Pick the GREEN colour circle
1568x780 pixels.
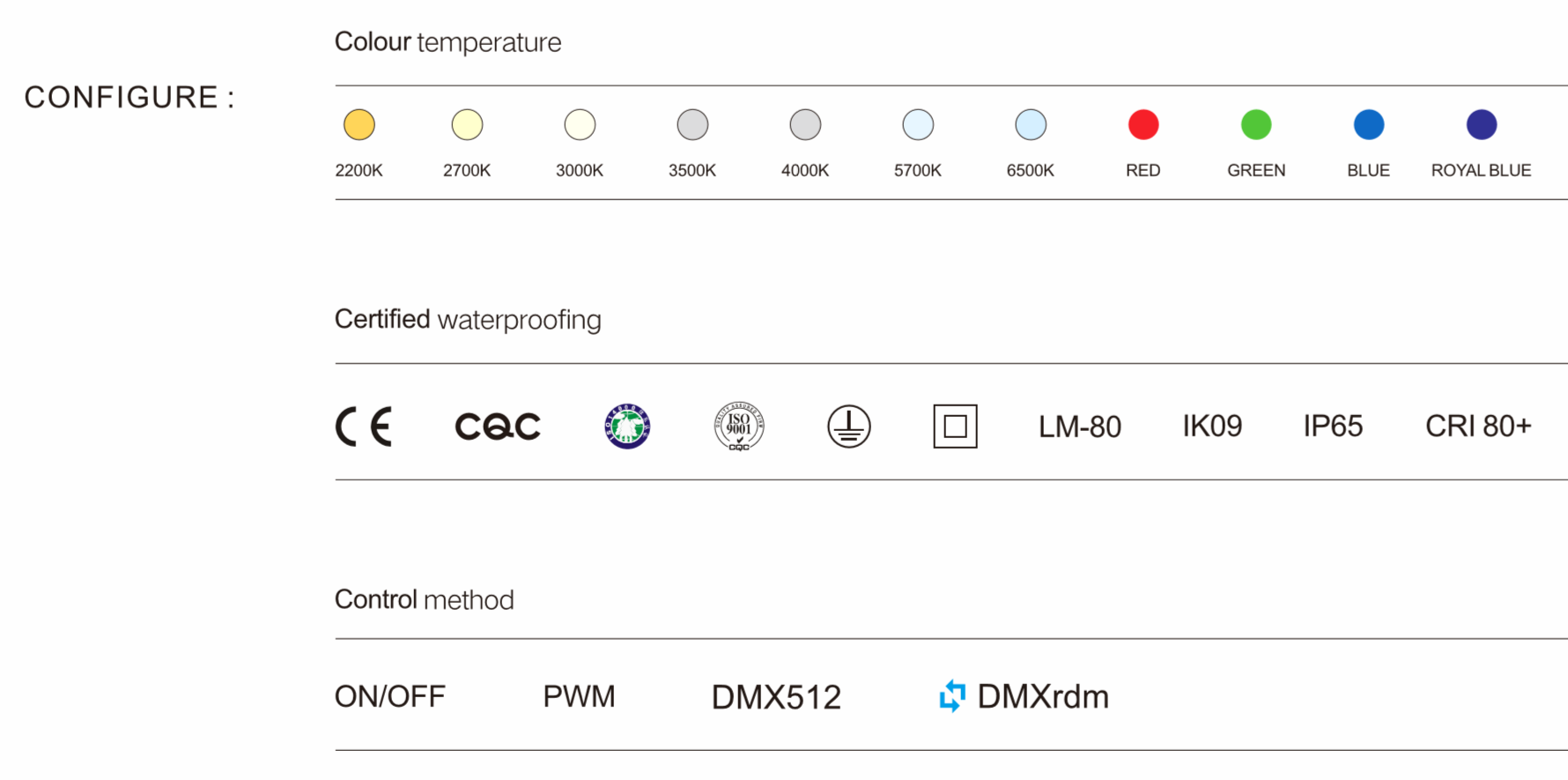(x=1256, y=125)
